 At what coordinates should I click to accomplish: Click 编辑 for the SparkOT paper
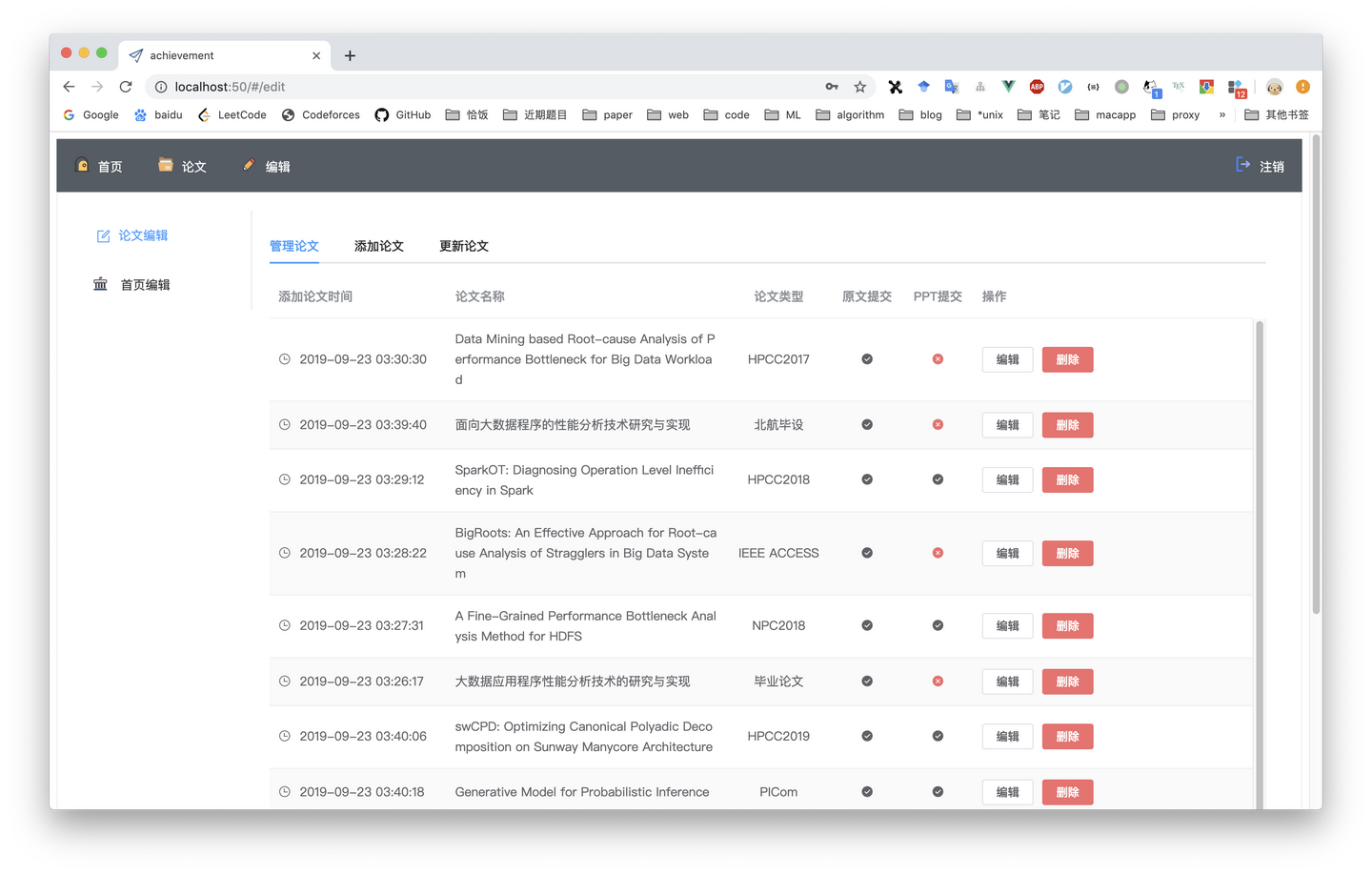click(x=1007, y=479)
